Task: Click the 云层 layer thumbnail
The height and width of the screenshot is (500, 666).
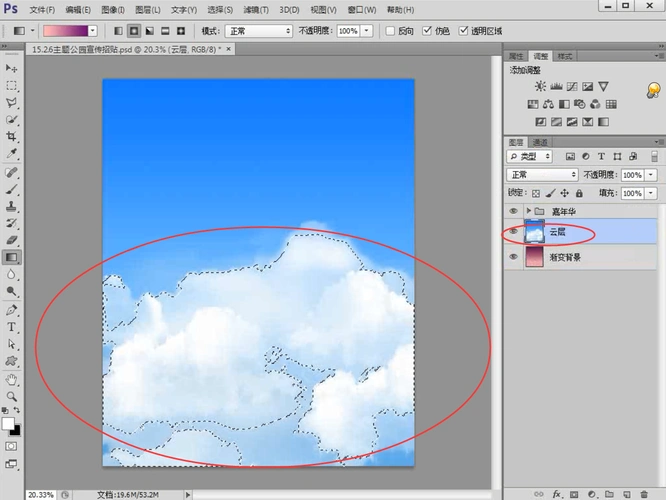Action: [x=535, y=232]
